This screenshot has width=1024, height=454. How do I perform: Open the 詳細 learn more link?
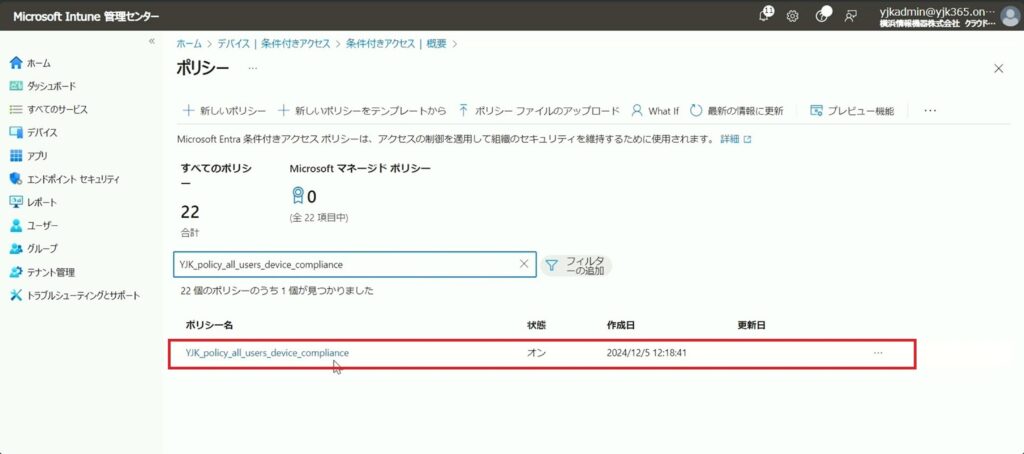(735, 139)
